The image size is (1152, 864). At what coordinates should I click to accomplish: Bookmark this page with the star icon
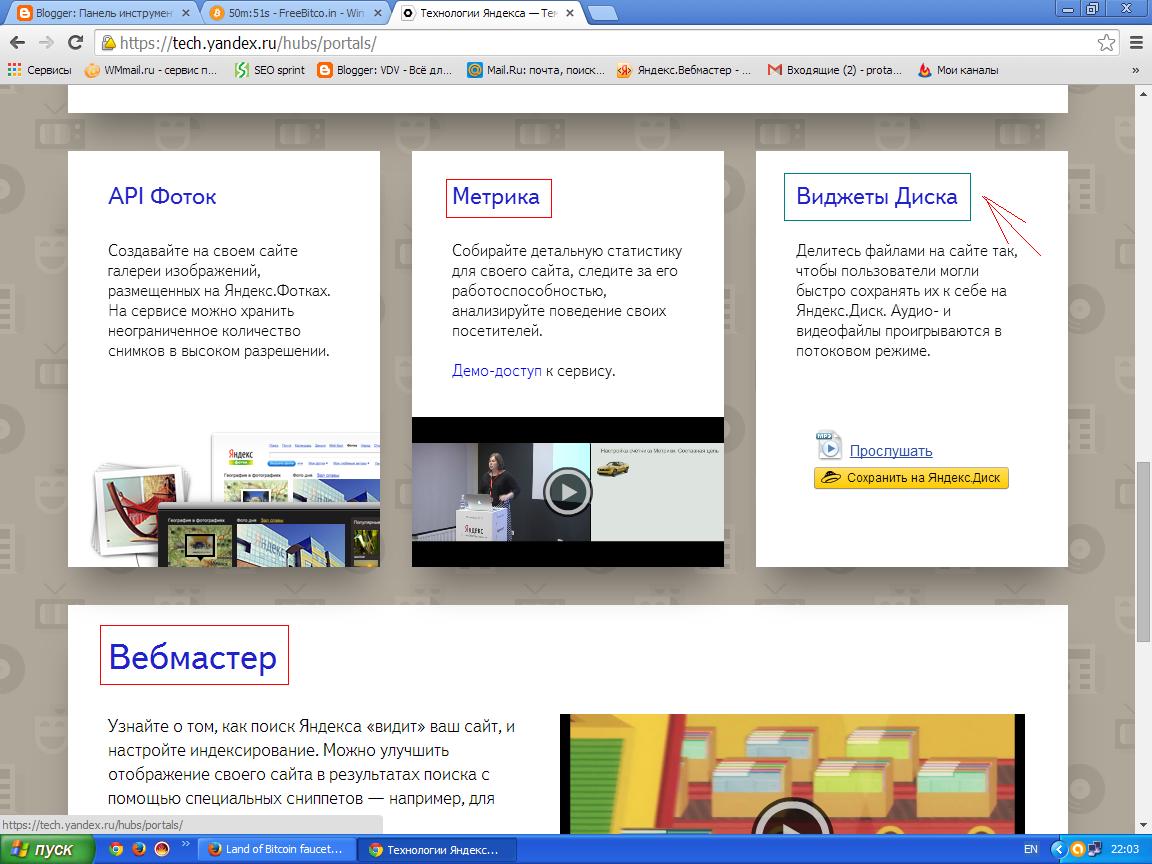tap(1106, 43)
